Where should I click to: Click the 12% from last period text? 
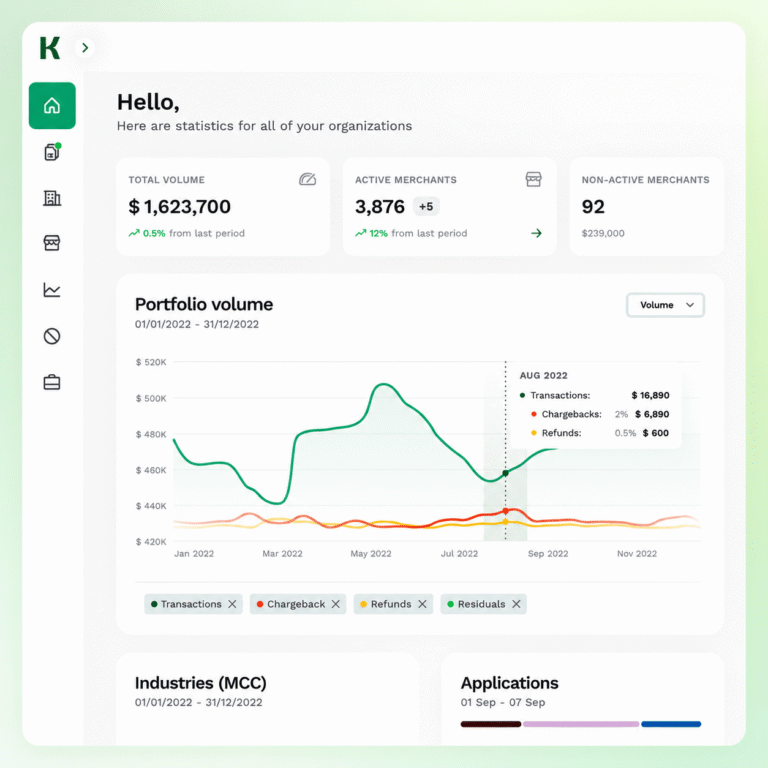[x=418, y=234]
